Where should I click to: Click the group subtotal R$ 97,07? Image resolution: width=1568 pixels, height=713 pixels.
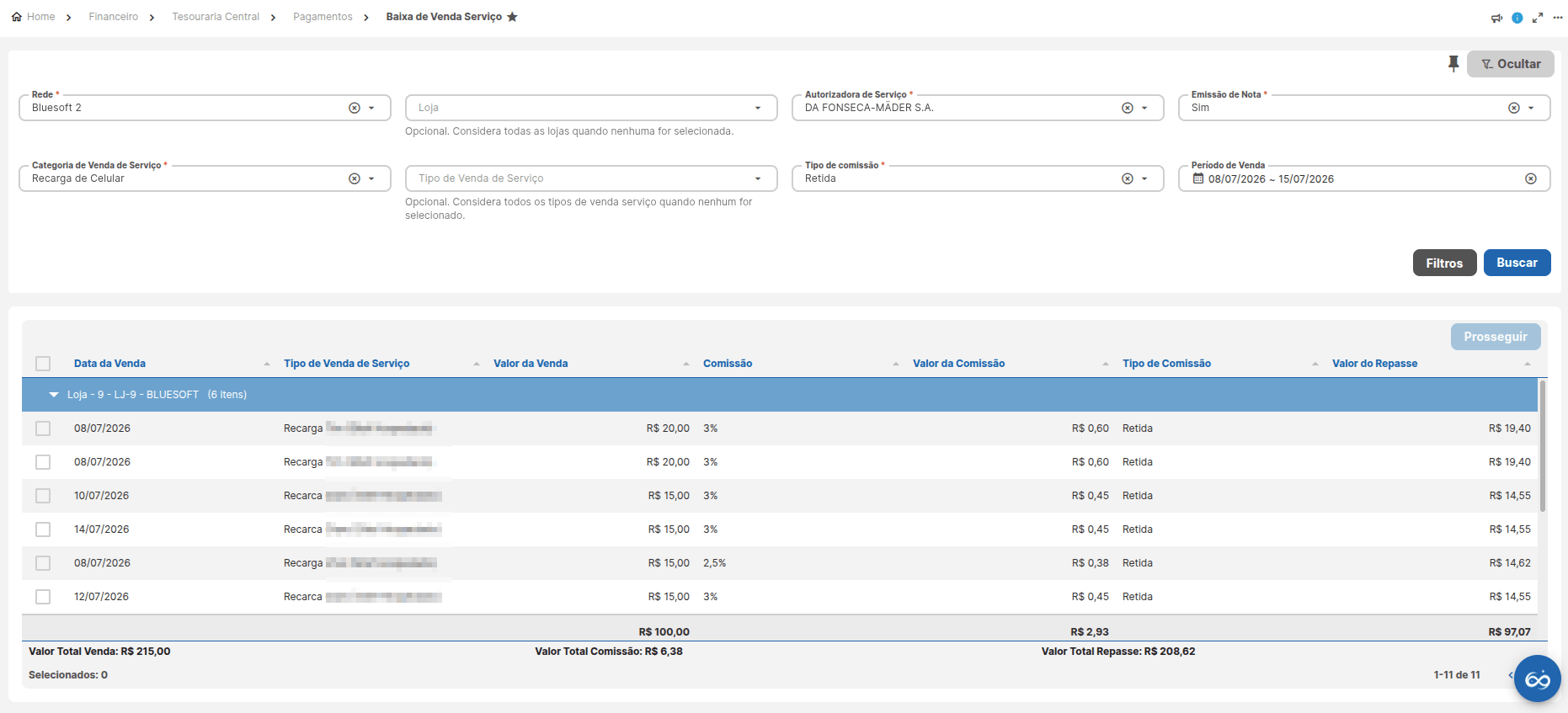[x=1510, y=632]
